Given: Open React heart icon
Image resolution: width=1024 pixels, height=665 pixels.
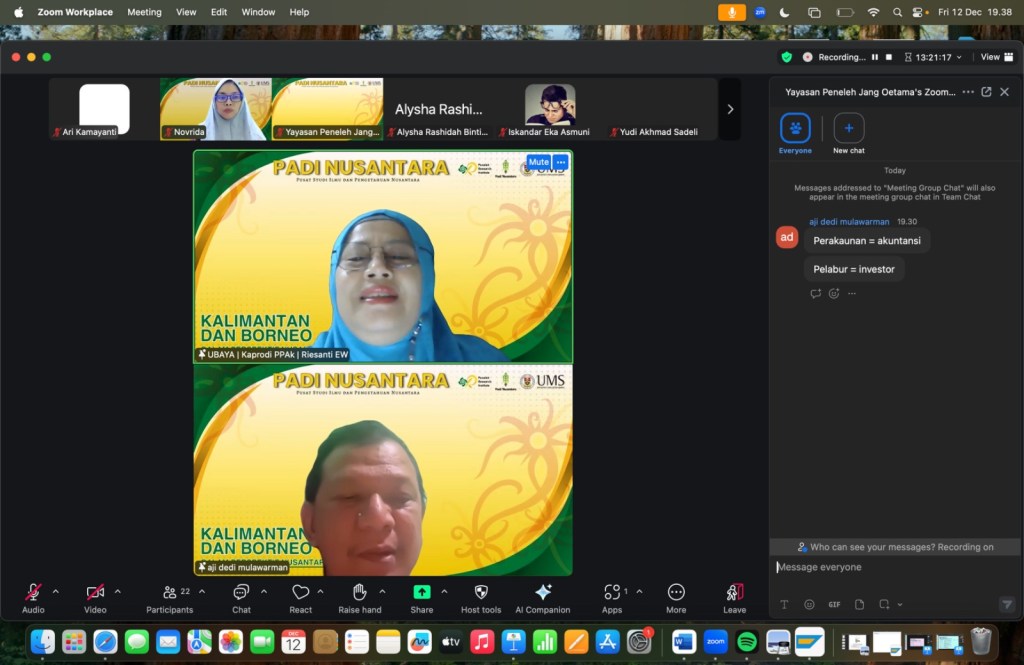Looking at the screenshot, I should point(300,592).
